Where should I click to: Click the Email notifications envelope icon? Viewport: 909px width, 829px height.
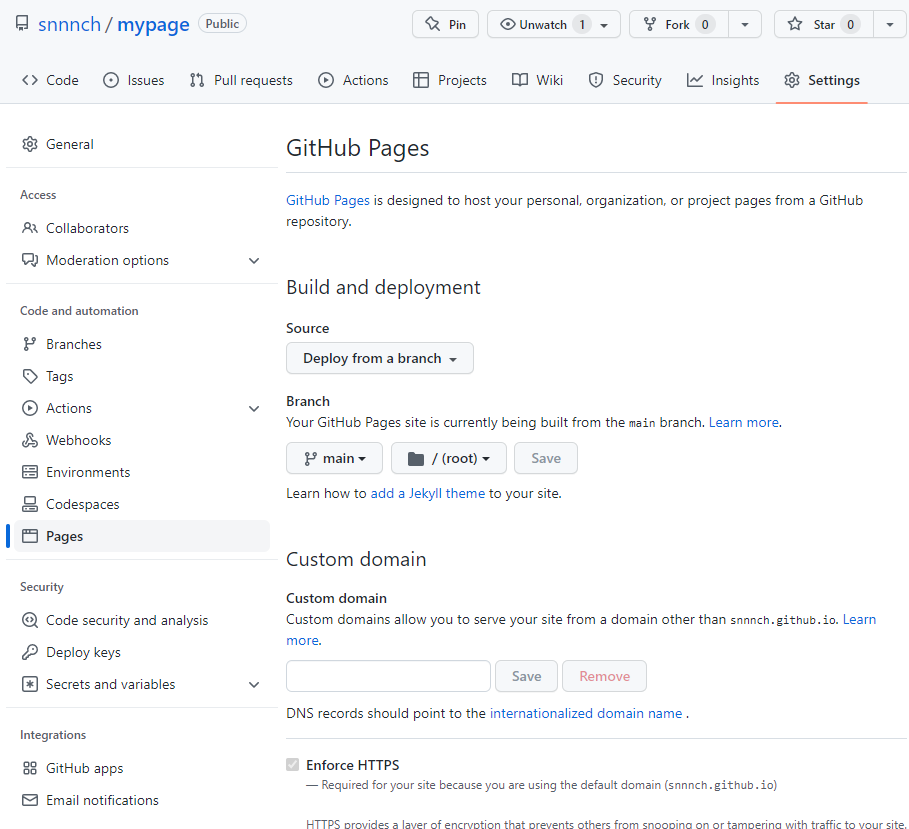30,800
